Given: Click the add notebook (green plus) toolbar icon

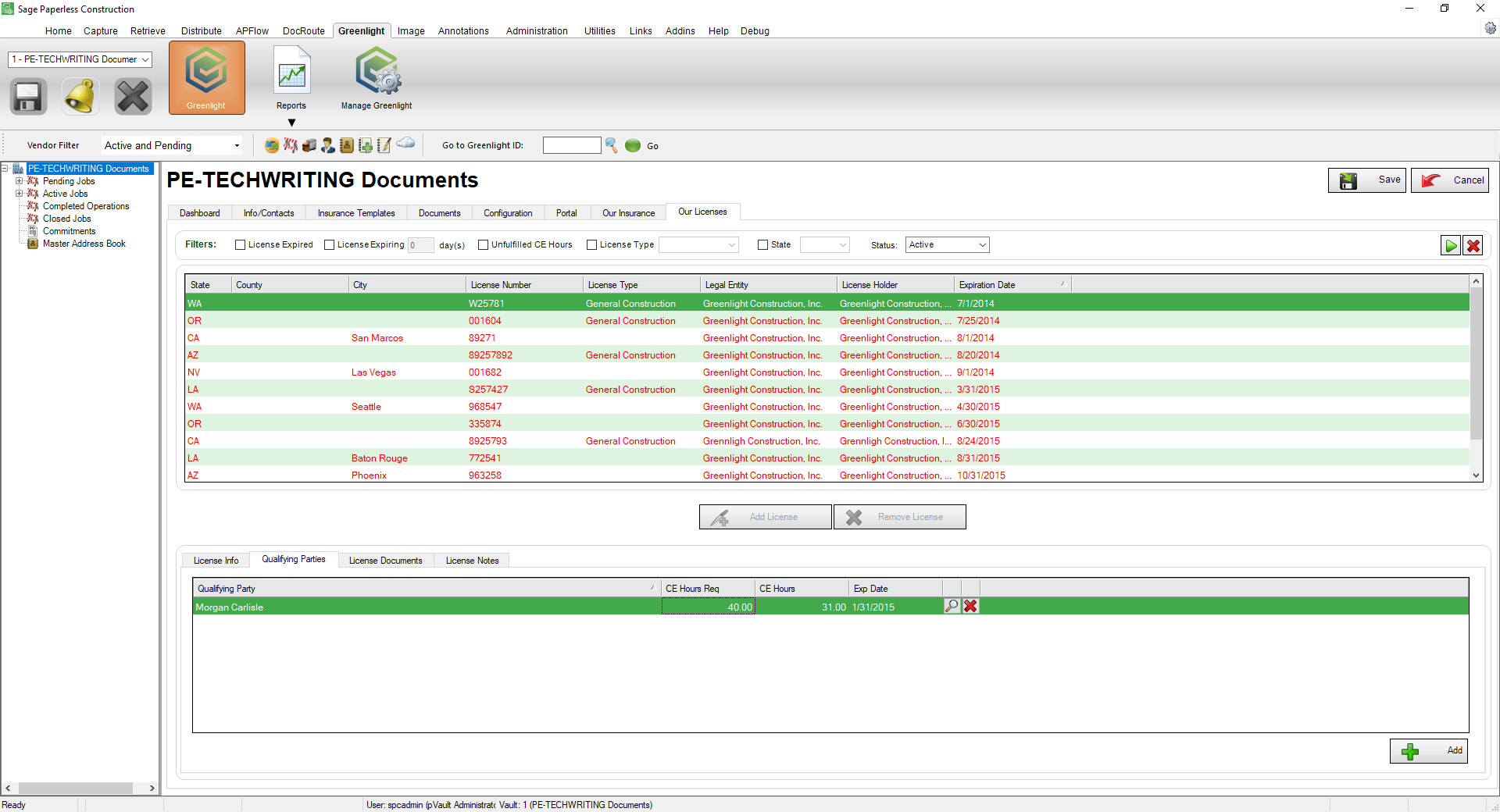Looking at the screenshot, I should 366,145.
